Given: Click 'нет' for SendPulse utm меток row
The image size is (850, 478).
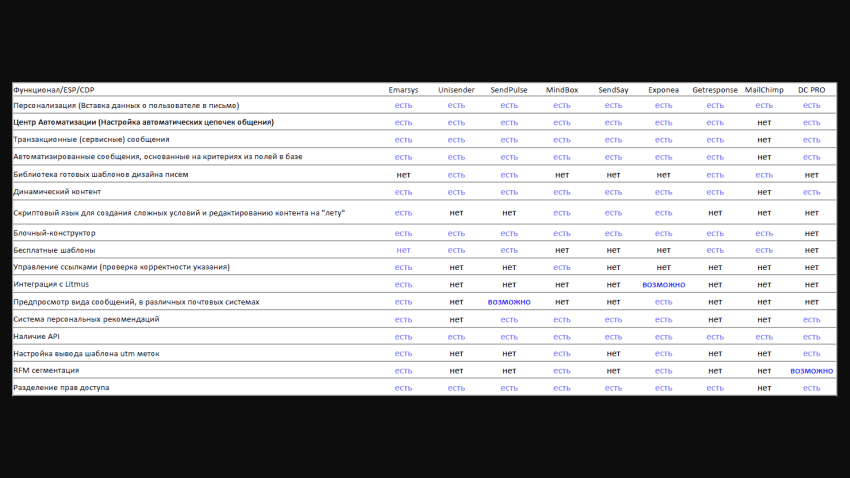Looking at the screenshot, I should coord(509,353).
